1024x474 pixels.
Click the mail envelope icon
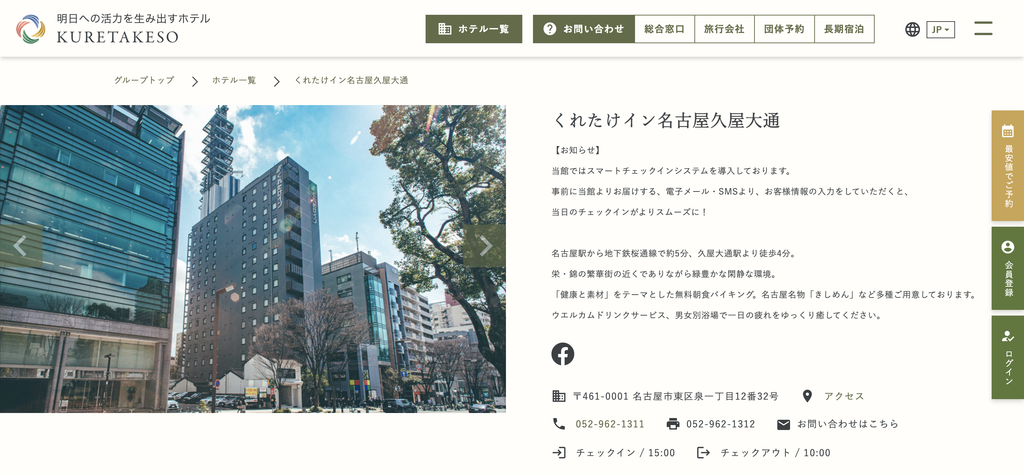(784, 424)
